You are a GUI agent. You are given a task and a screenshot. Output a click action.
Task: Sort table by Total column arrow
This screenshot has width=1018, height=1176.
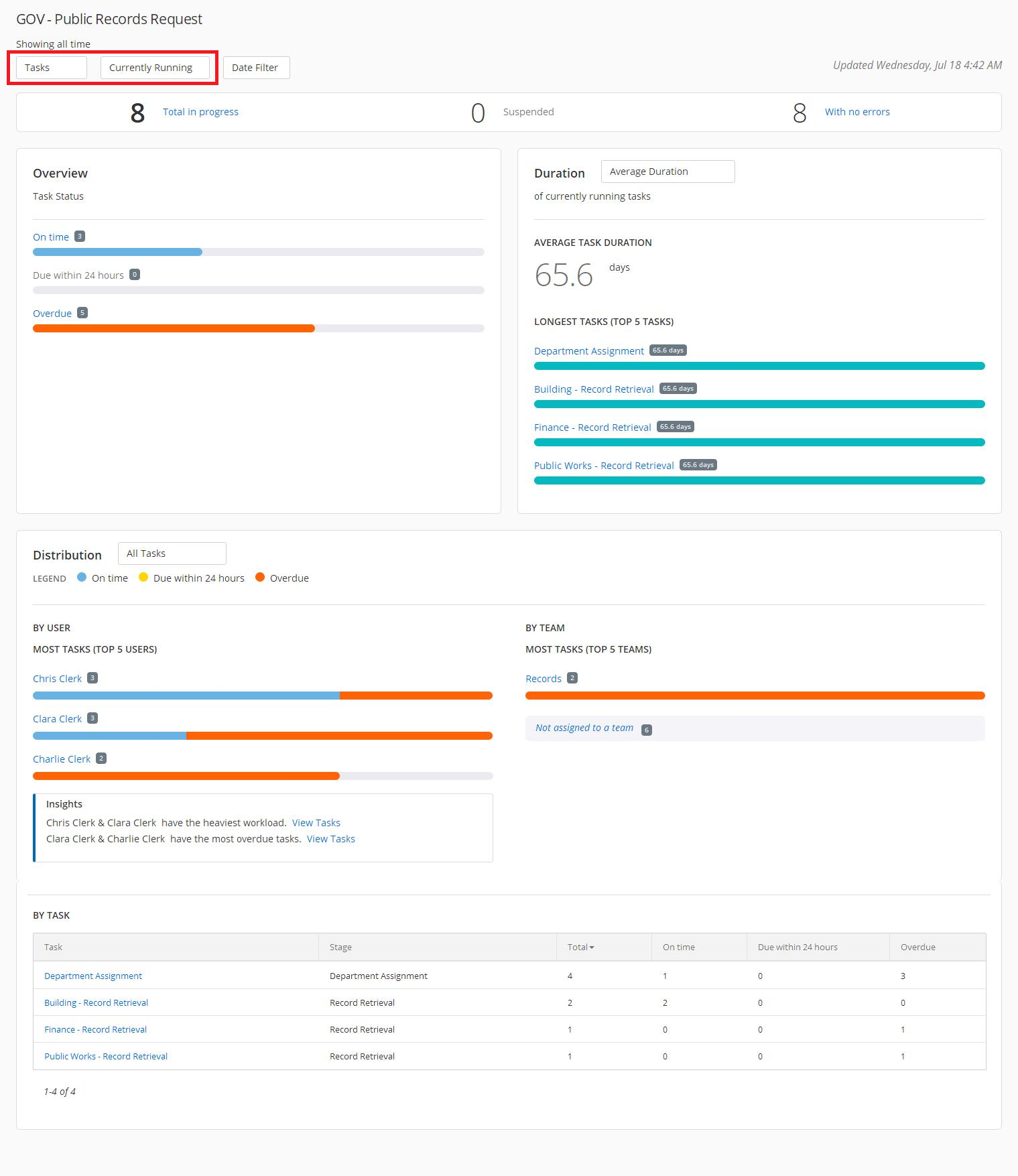click(592, 948)
